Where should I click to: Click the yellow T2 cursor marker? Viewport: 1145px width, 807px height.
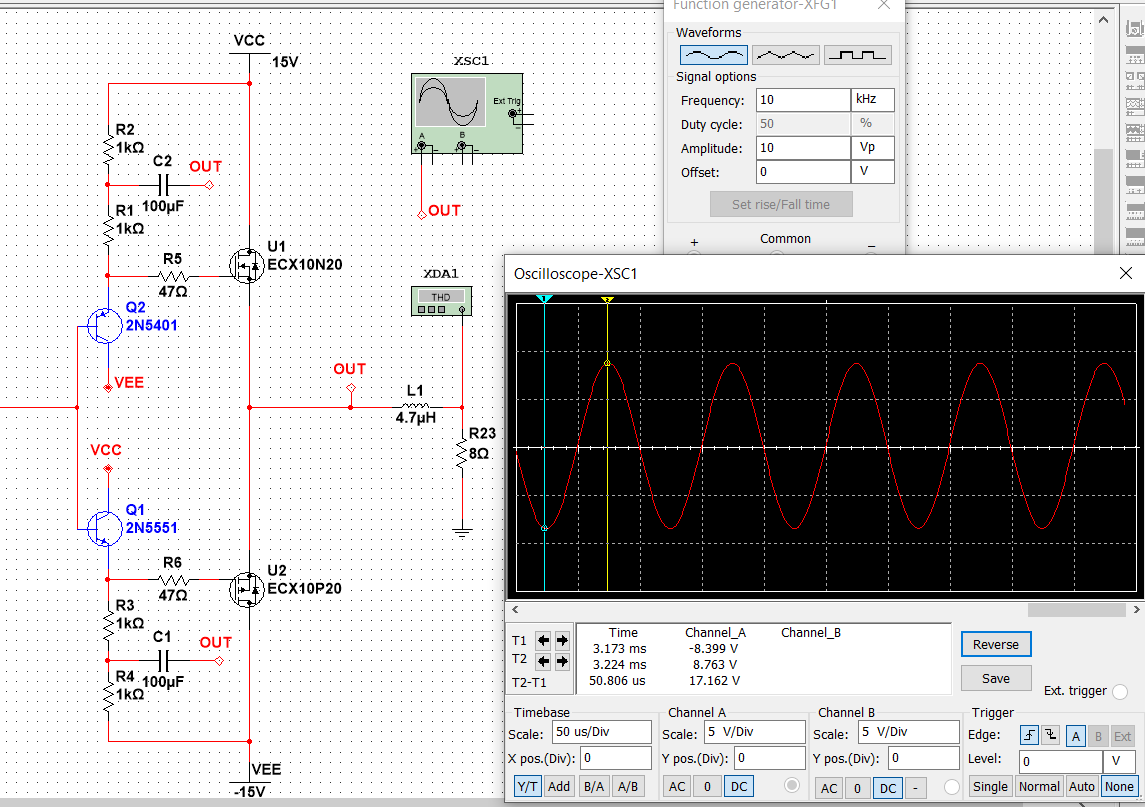point(608,299)
